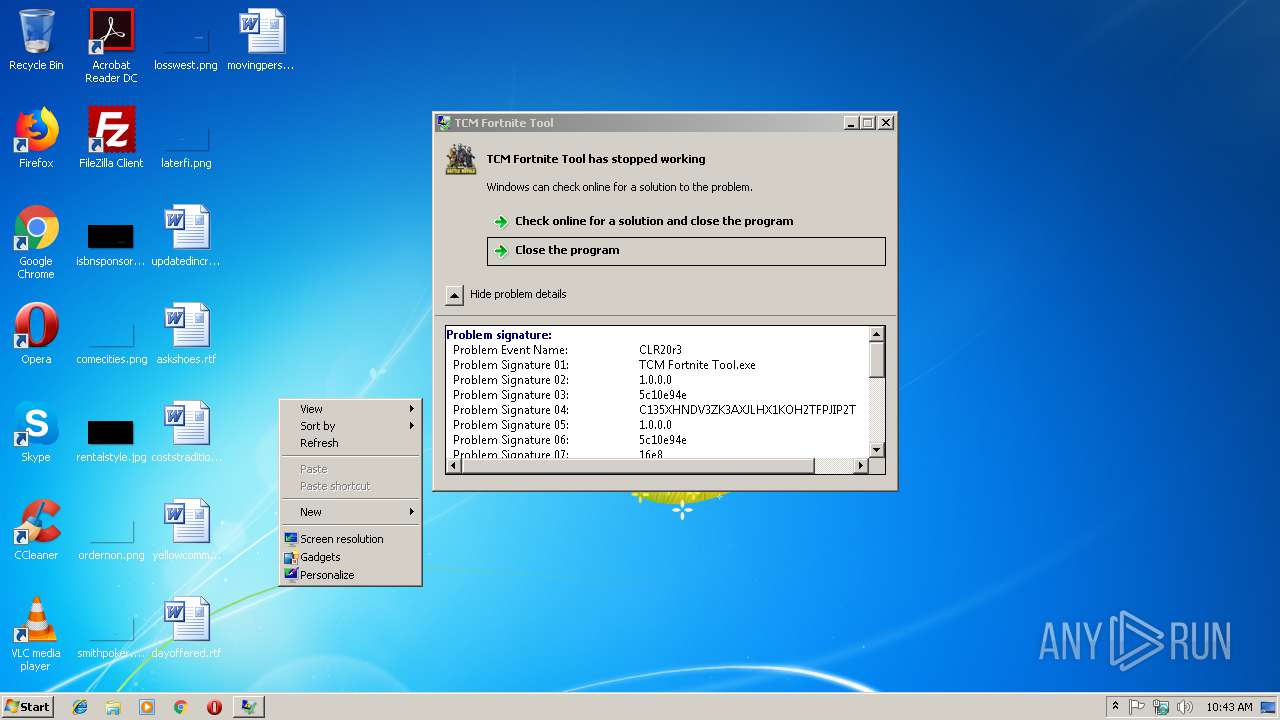Click the Opera icon in the taskbar
The width and height of the screenshot is (1280, 720).
tap(214, 707)
